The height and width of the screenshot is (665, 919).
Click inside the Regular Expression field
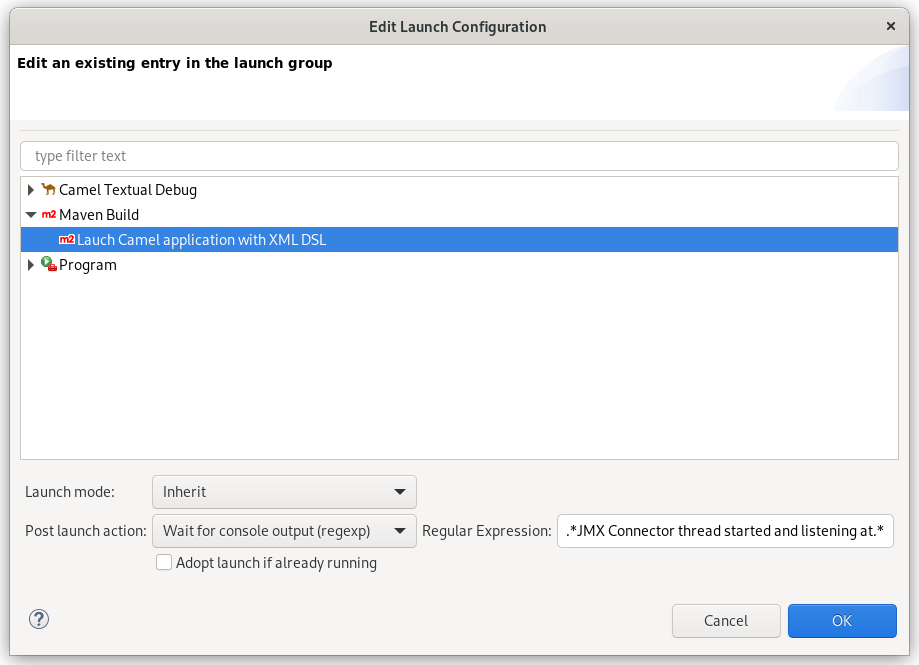pos(724,531)
